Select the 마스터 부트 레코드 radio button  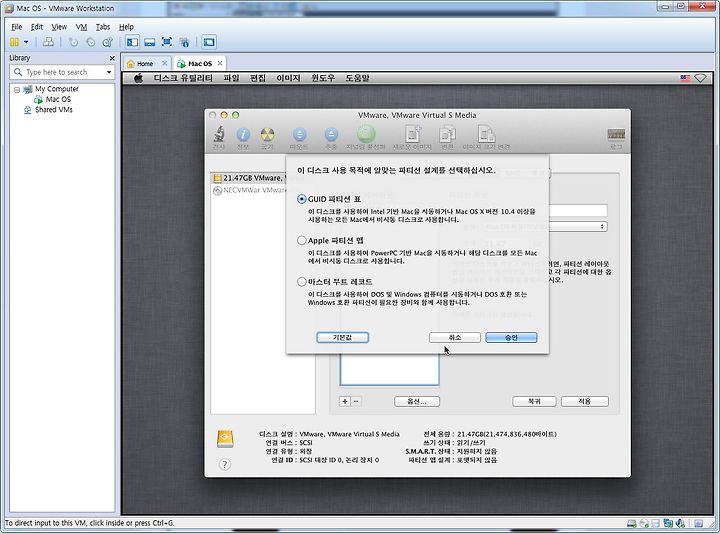pos(302,282)
